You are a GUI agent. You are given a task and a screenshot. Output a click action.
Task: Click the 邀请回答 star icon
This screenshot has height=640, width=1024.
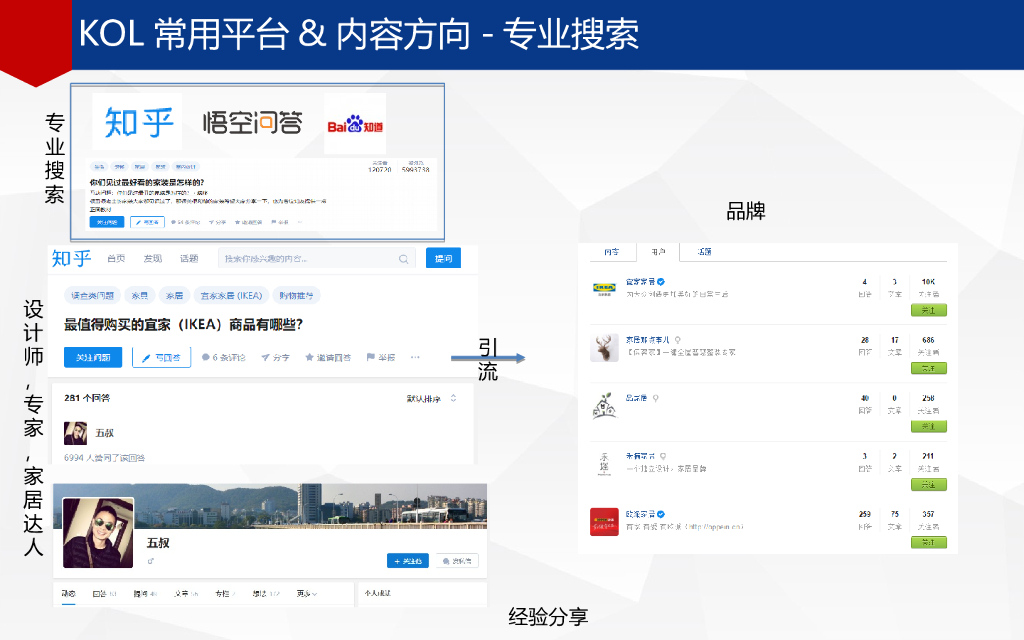click(x=310, y=357)
